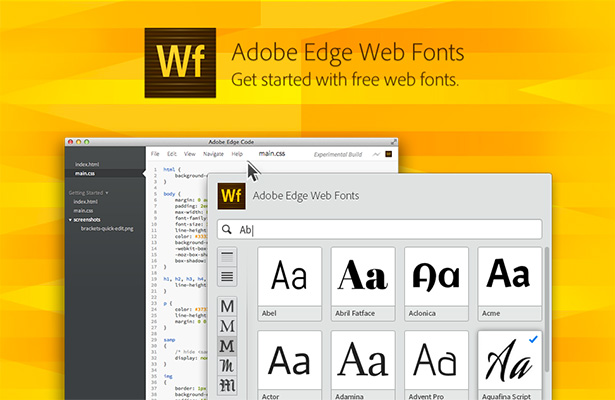
Task: Open the Navigate menu in Edge Code
Action: pyautogui.click(x=213, y=154)
